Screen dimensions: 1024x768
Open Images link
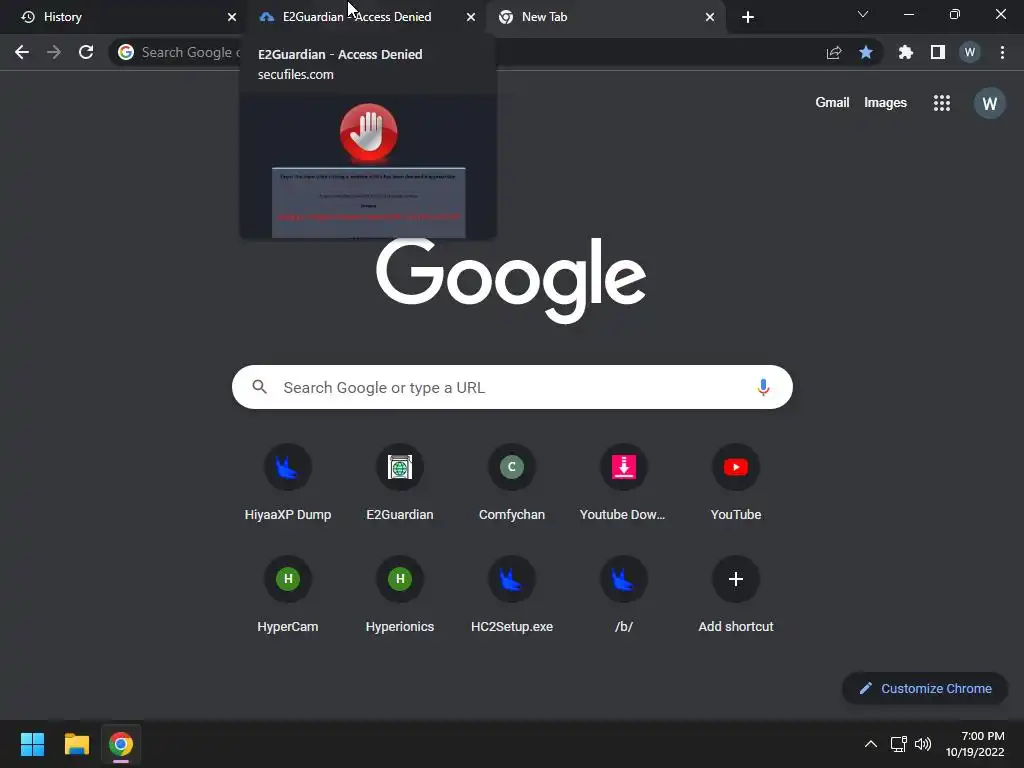(885, 103)
